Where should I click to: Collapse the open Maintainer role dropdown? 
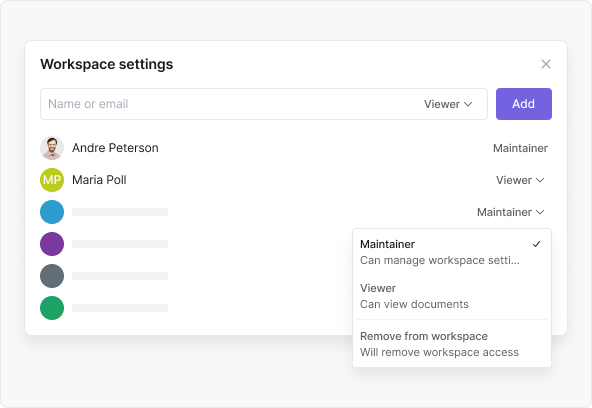click(x=511, y=212)
